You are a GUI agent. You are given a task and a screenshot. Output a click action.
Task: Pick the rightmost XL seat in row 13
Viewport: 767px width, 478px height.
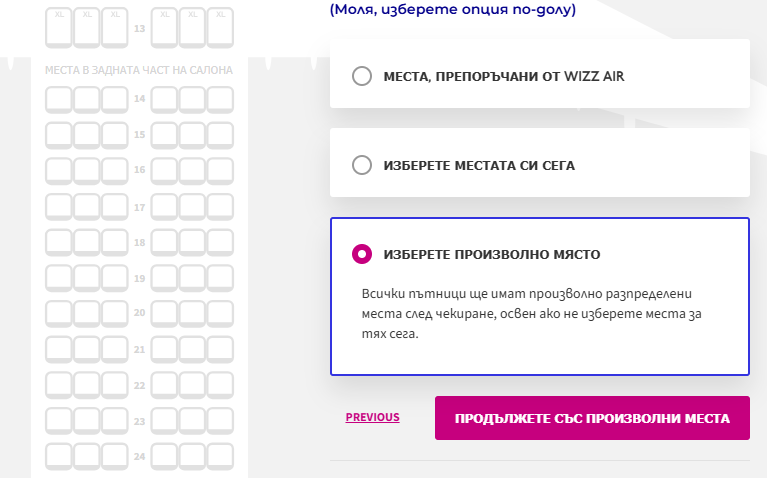[x=220, y=28]
